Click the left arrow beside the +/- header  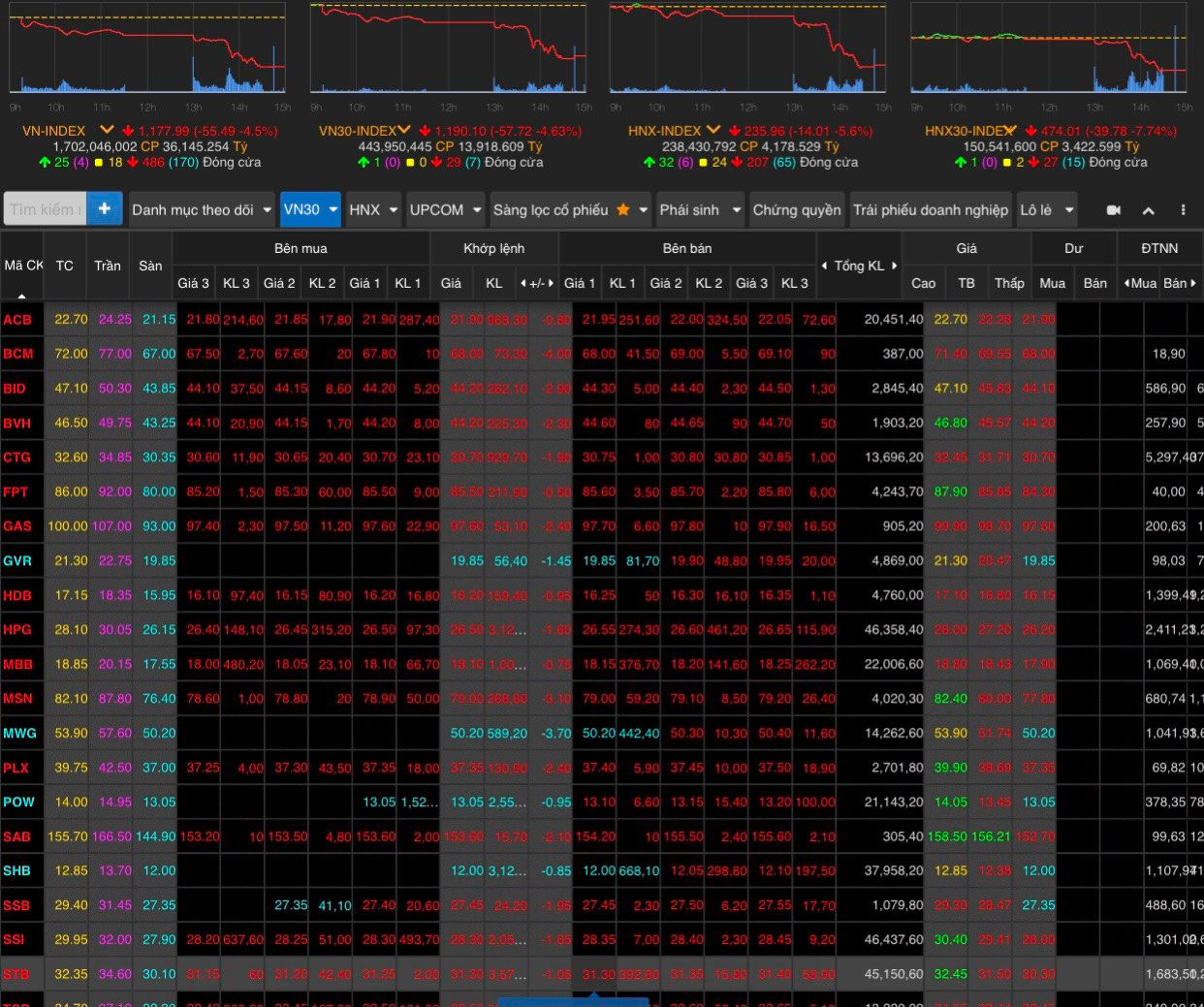tap(523, 283)
